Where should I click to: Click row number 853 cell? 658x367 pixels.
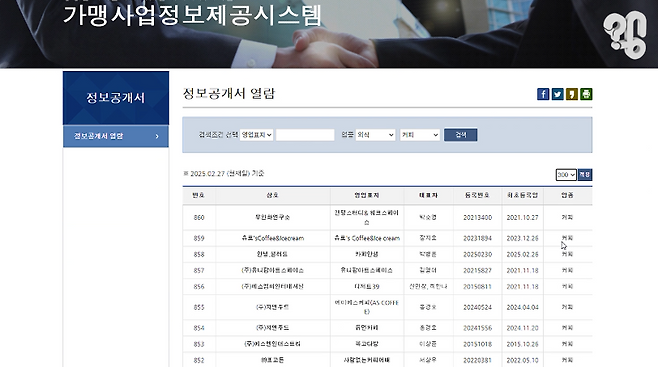pyautogui.click(x=199, y=344)
